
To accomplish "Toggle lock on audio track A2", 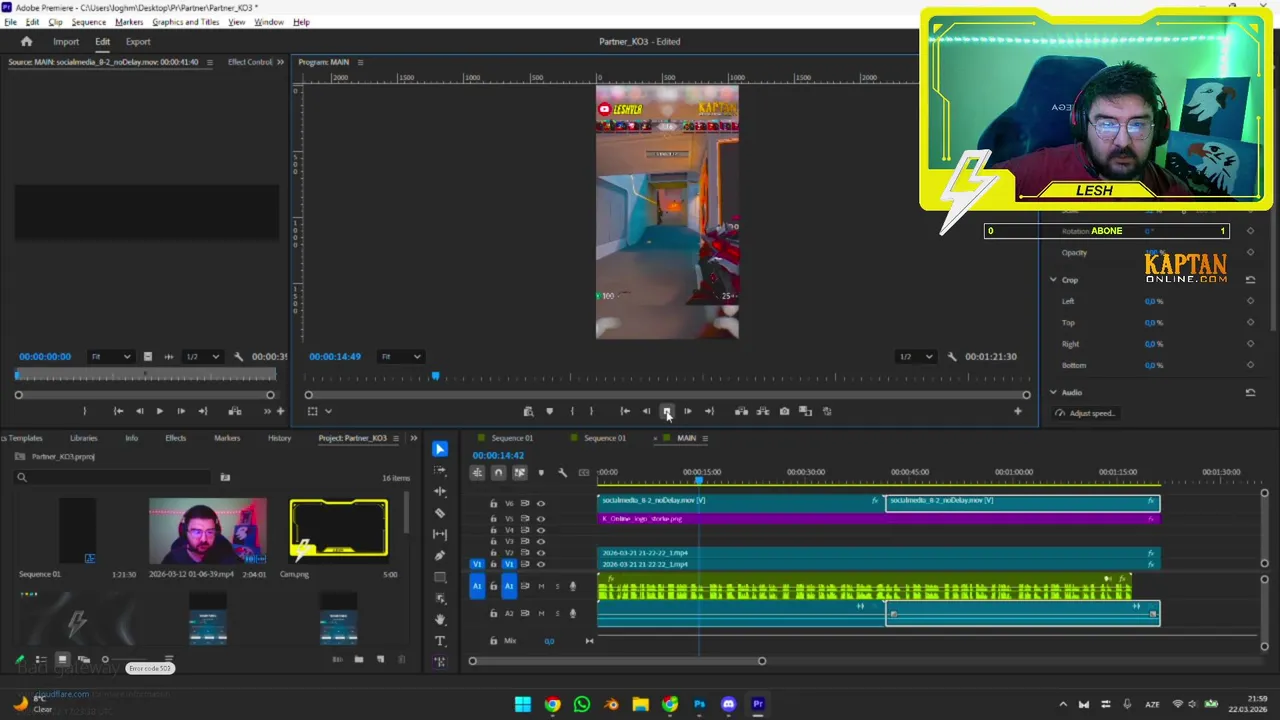I will (x=493, y=613).
